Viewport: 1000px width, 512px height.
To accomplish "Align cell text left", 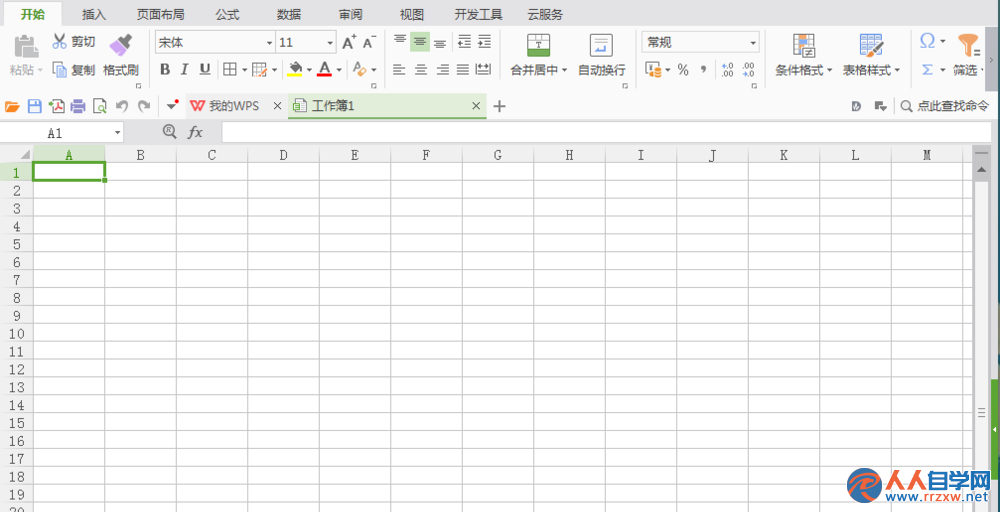I will [399, 69].
